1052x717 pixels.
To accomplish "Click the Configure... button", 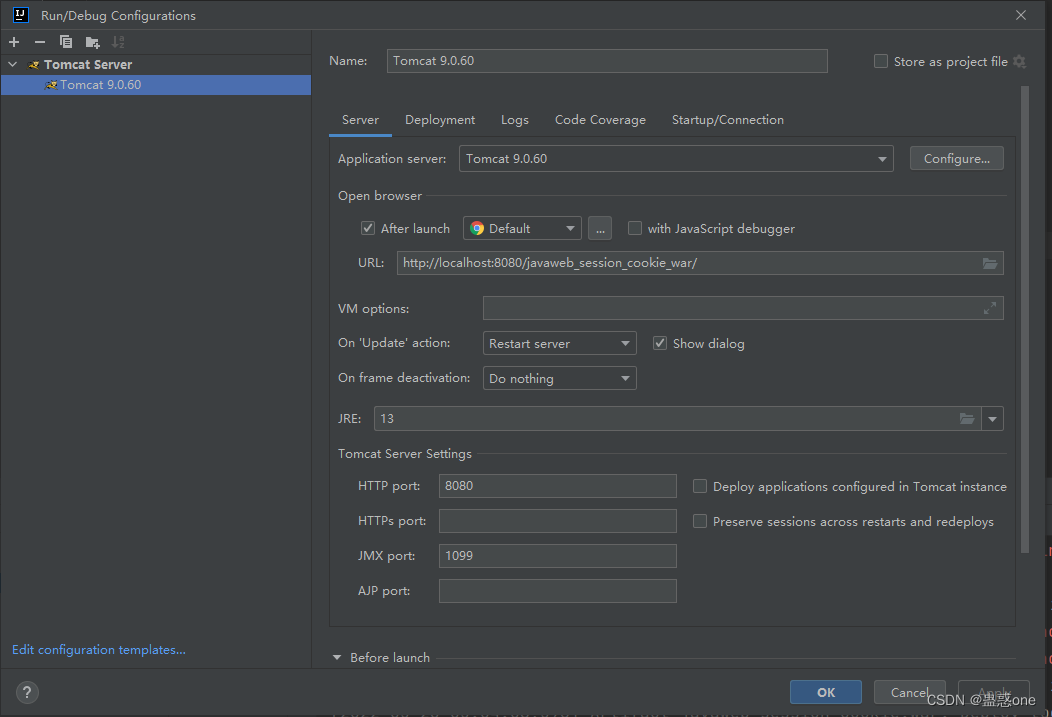I will pos(956,159).
